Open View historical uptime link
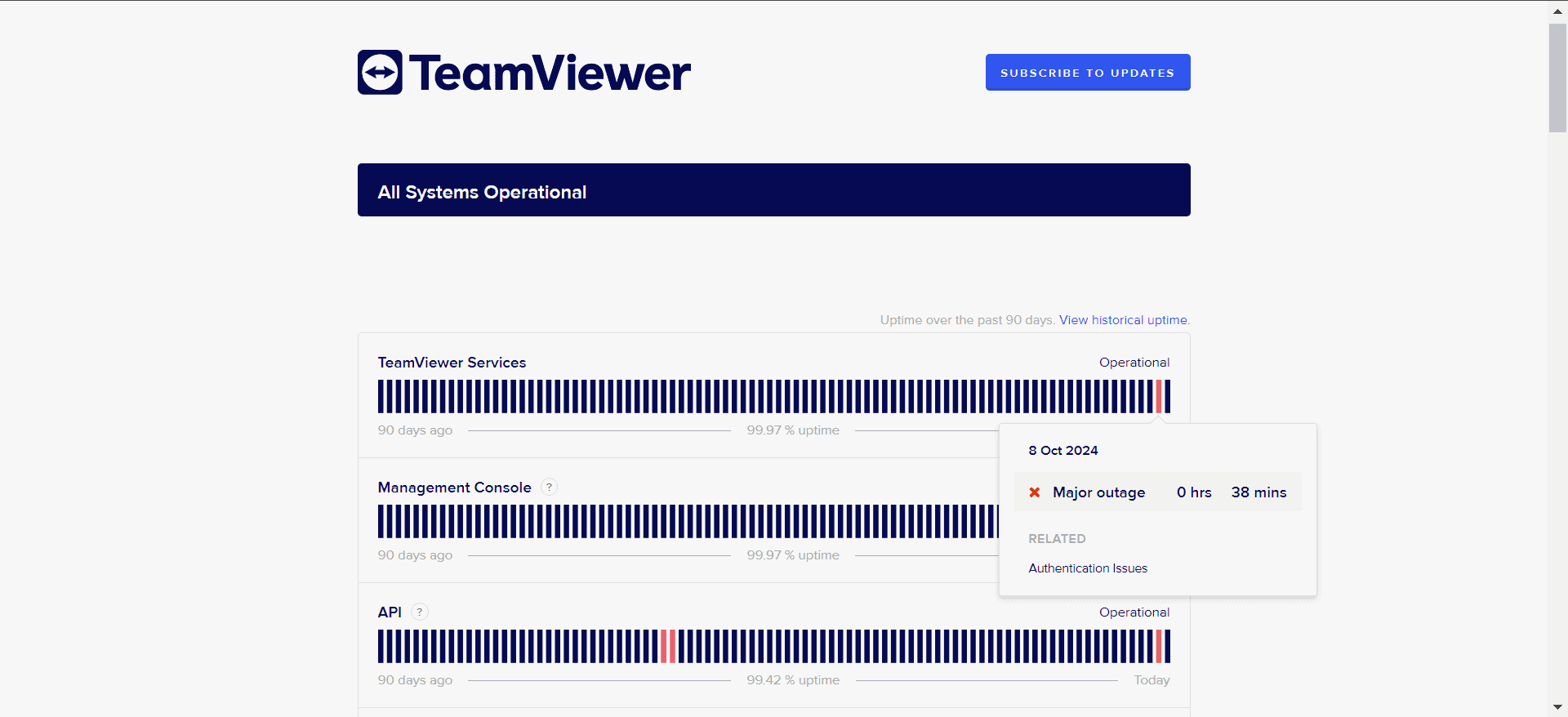 tap(1125, 320)
